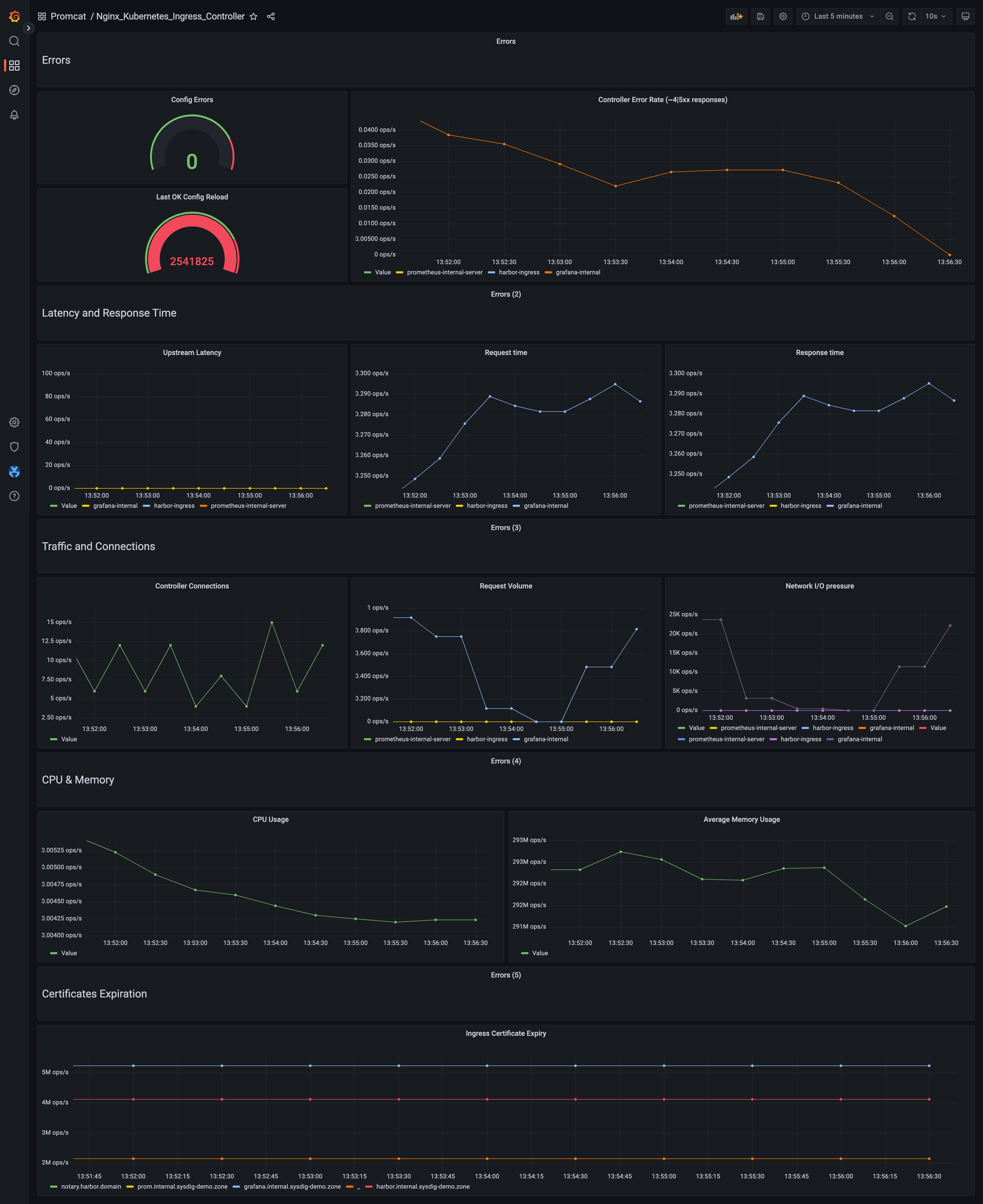
Task: Click the zoom out time range button
Action: coord(890,16)
